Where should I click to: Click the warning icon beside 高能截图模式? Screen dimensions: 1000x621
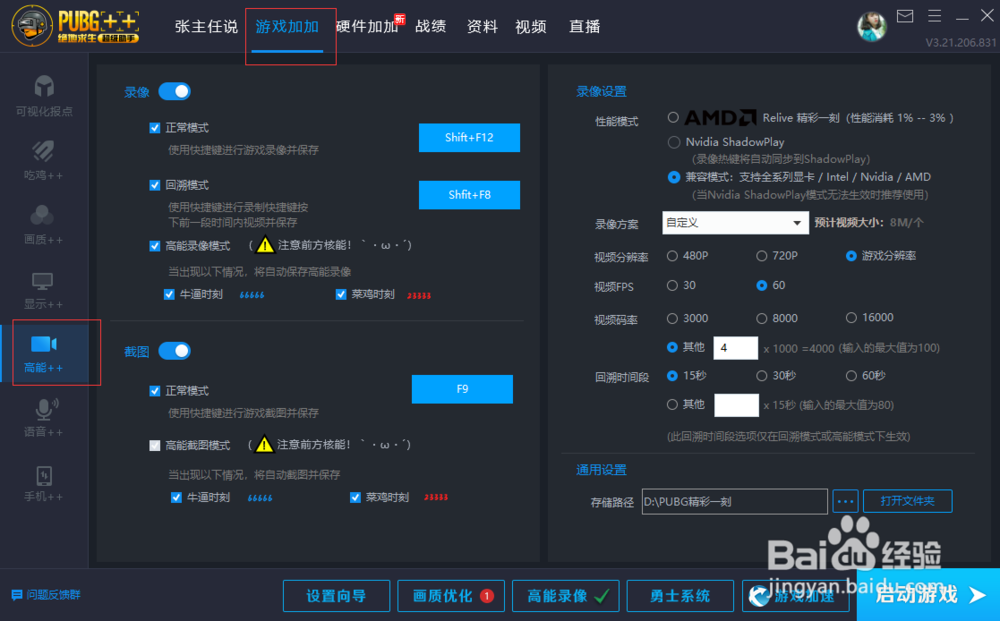(x=264, y=444)
